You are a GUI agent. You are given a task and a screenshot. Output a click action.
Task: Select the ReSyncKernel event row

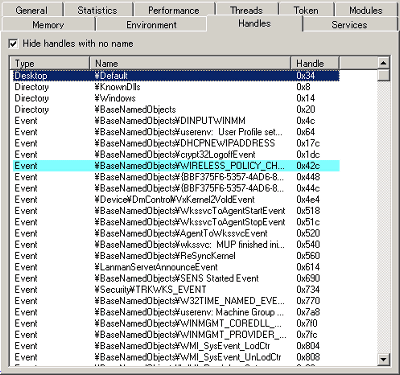pyautogui.click(x=176, y=256)
